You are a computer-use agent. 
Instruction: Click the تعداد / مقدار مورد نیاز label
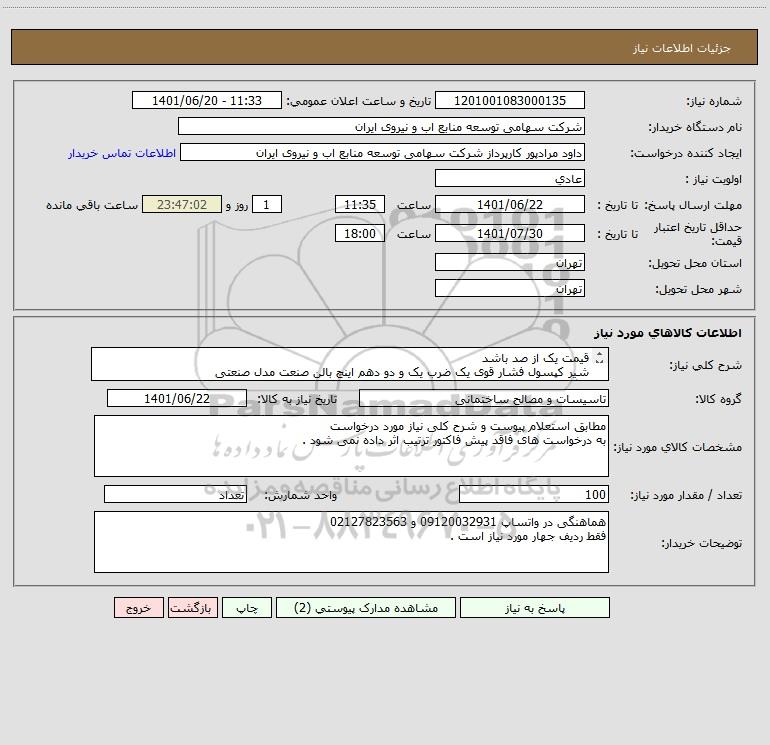(x=686, y=496)
